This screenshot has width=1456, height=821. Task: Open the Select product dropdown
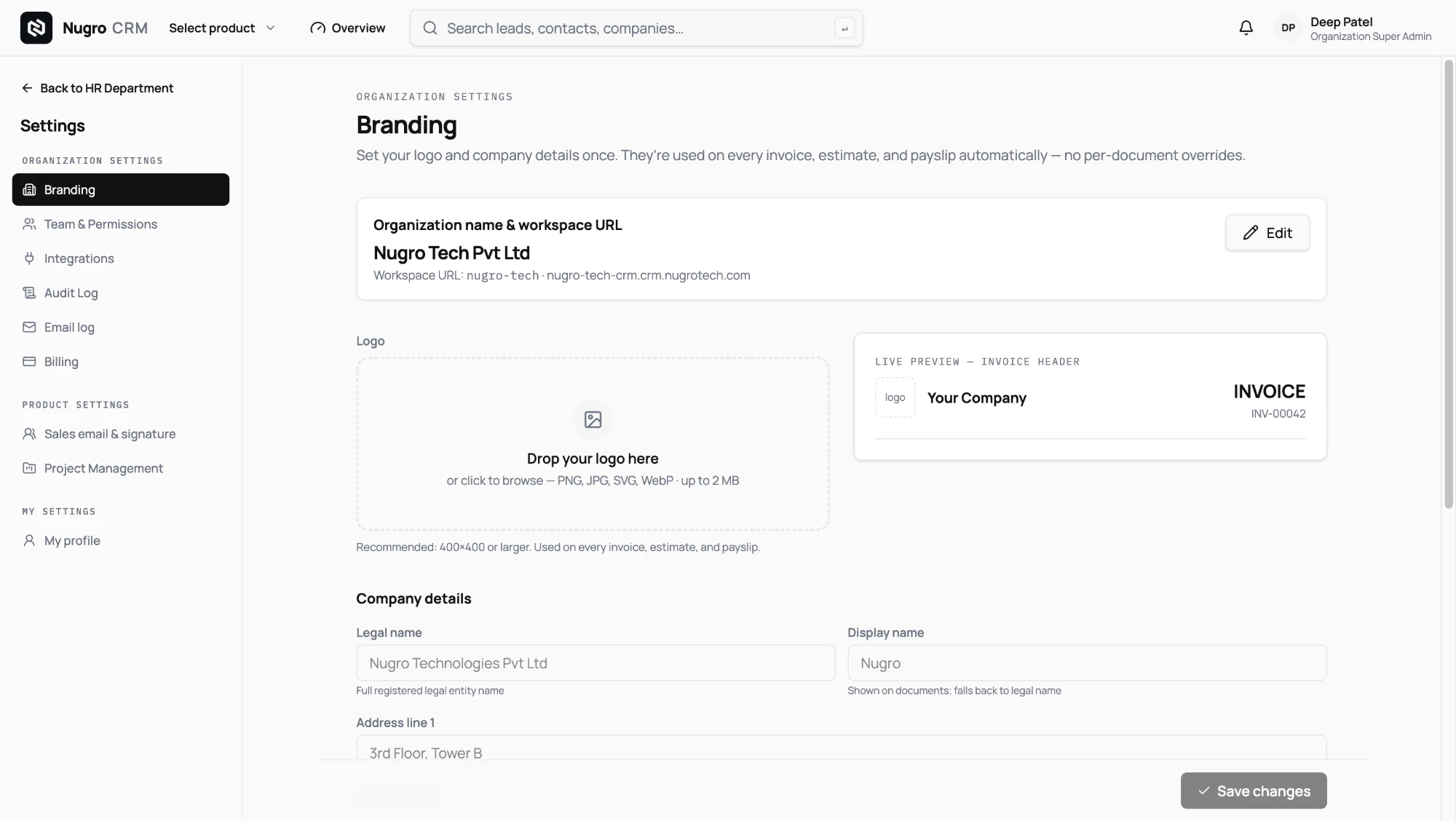[x=222, y=28]
